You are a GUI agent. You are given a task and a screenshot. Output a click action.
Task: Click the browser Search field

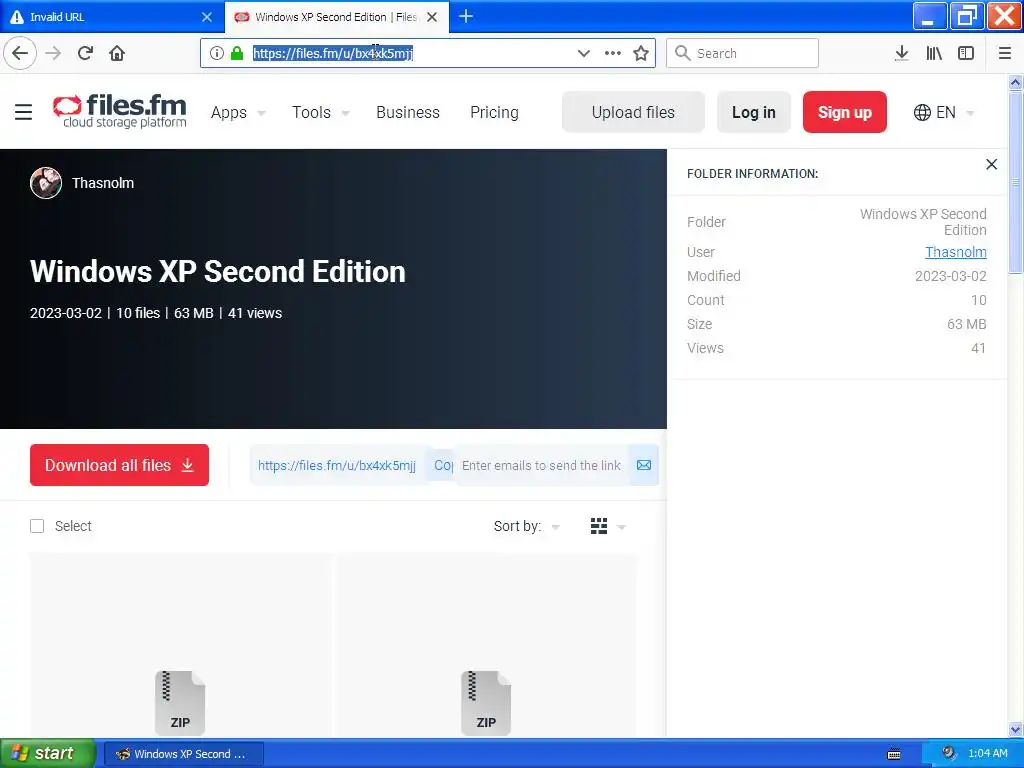point(743,53)
